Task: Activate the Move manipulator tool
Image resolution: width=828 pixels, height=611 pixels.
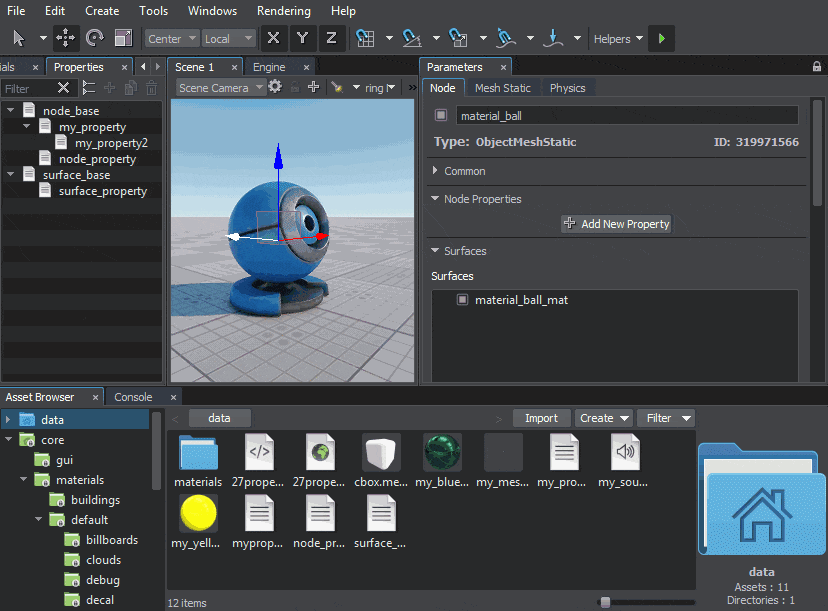Action: click(65, 38)
